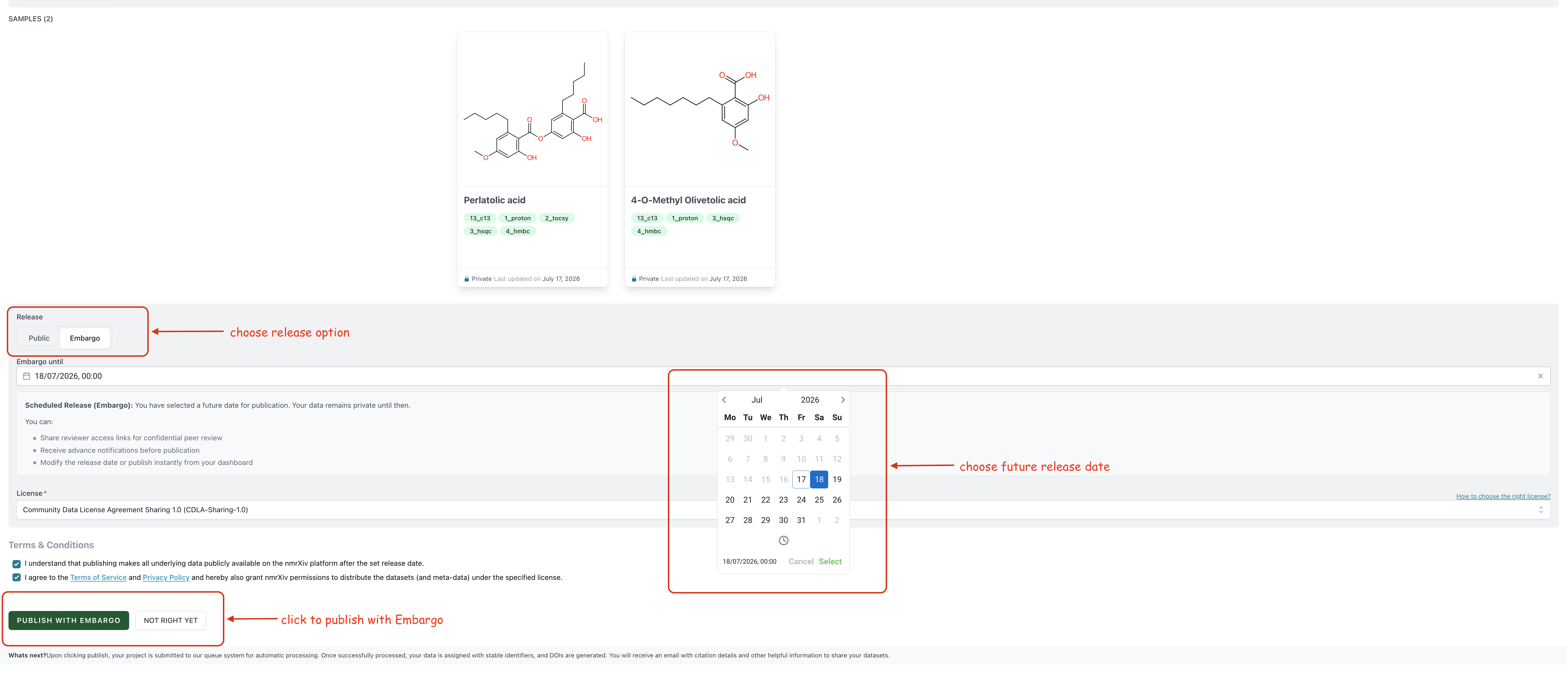Screen dimensions: 1568x675
Task: Open the Perlatolic acid sample title
Action: 494,200
